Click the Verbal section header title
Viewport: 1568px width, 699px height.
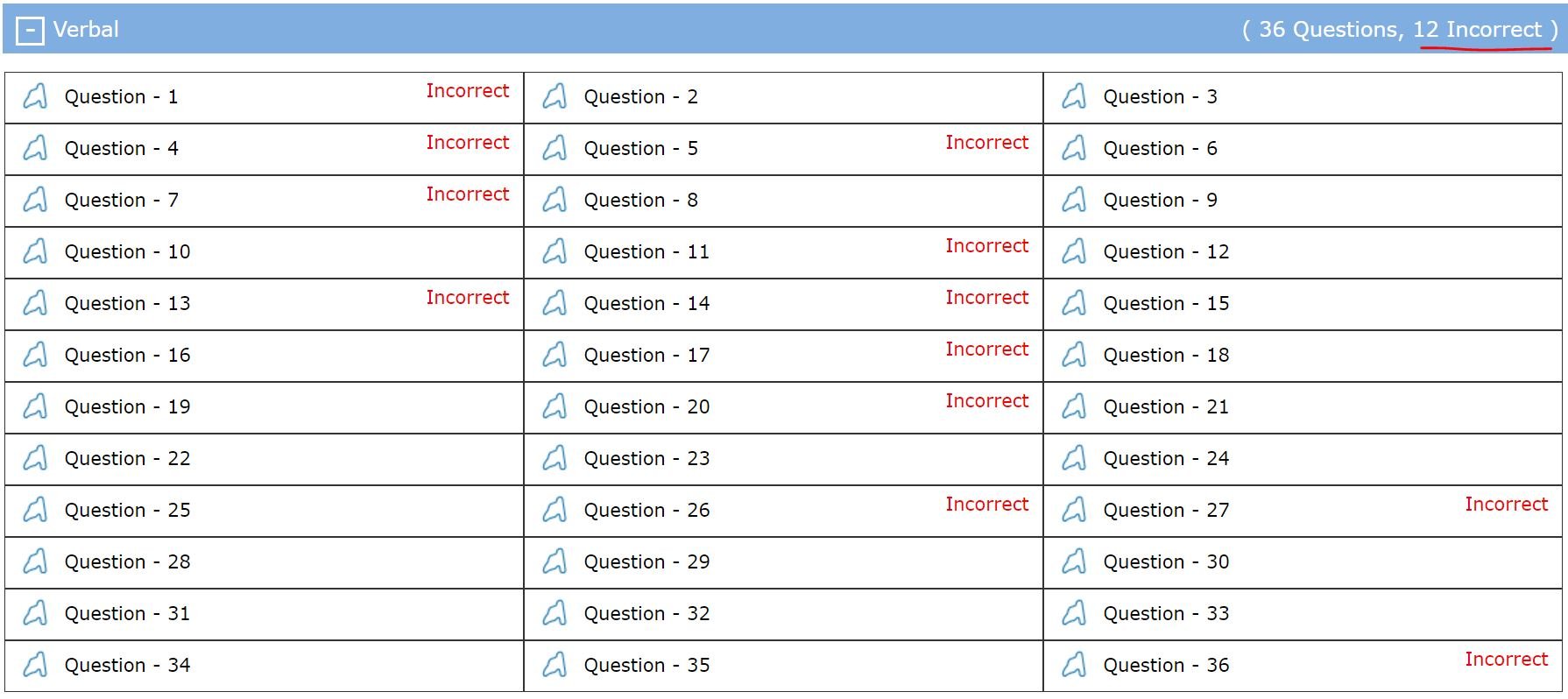point(86,30)
